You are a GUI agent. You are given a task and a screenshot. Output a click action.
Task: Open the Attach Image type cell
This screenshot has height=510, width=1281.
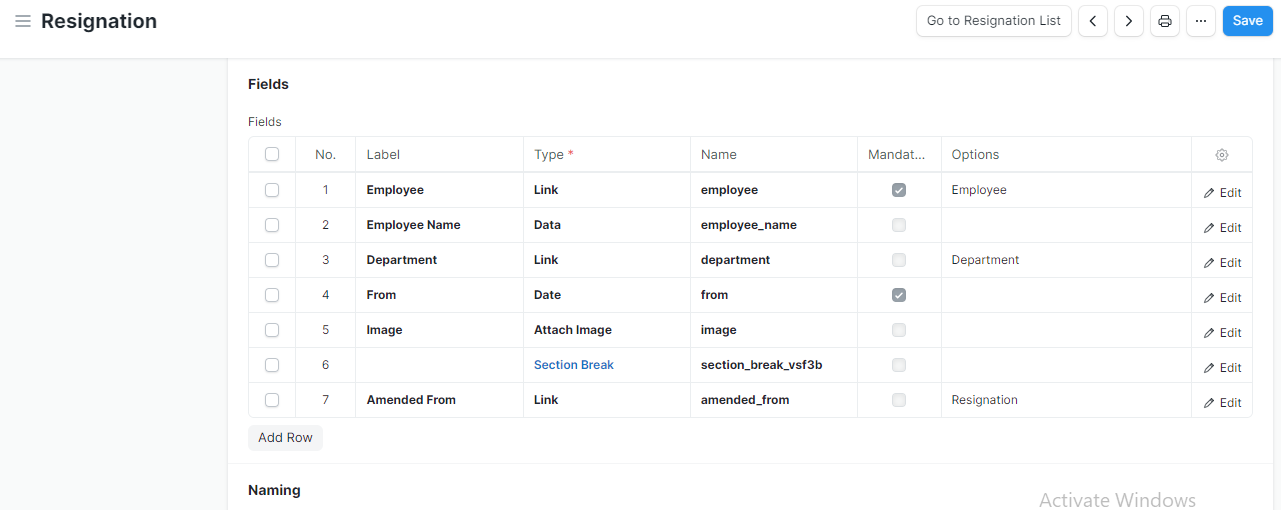tap(606, 330)
